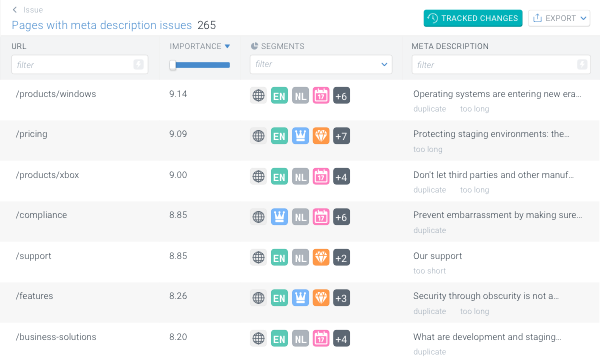Click the blue crown segment icon in /compliance row

pos(279,217)
